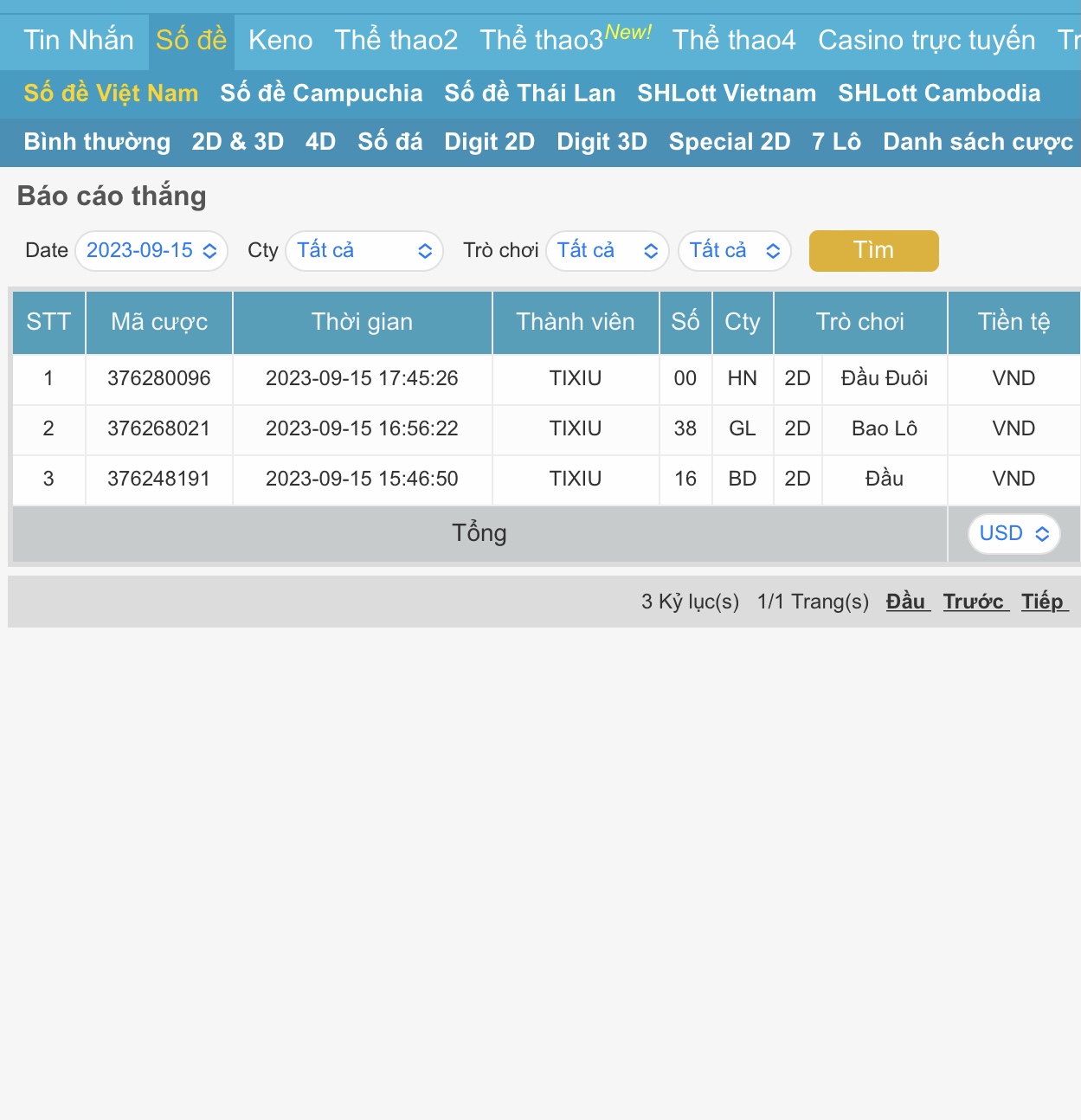Go to first page via Đầu link
The height and width of the screenshot is (1120, 1081).
pyautogui.click(x=907, y=602)
